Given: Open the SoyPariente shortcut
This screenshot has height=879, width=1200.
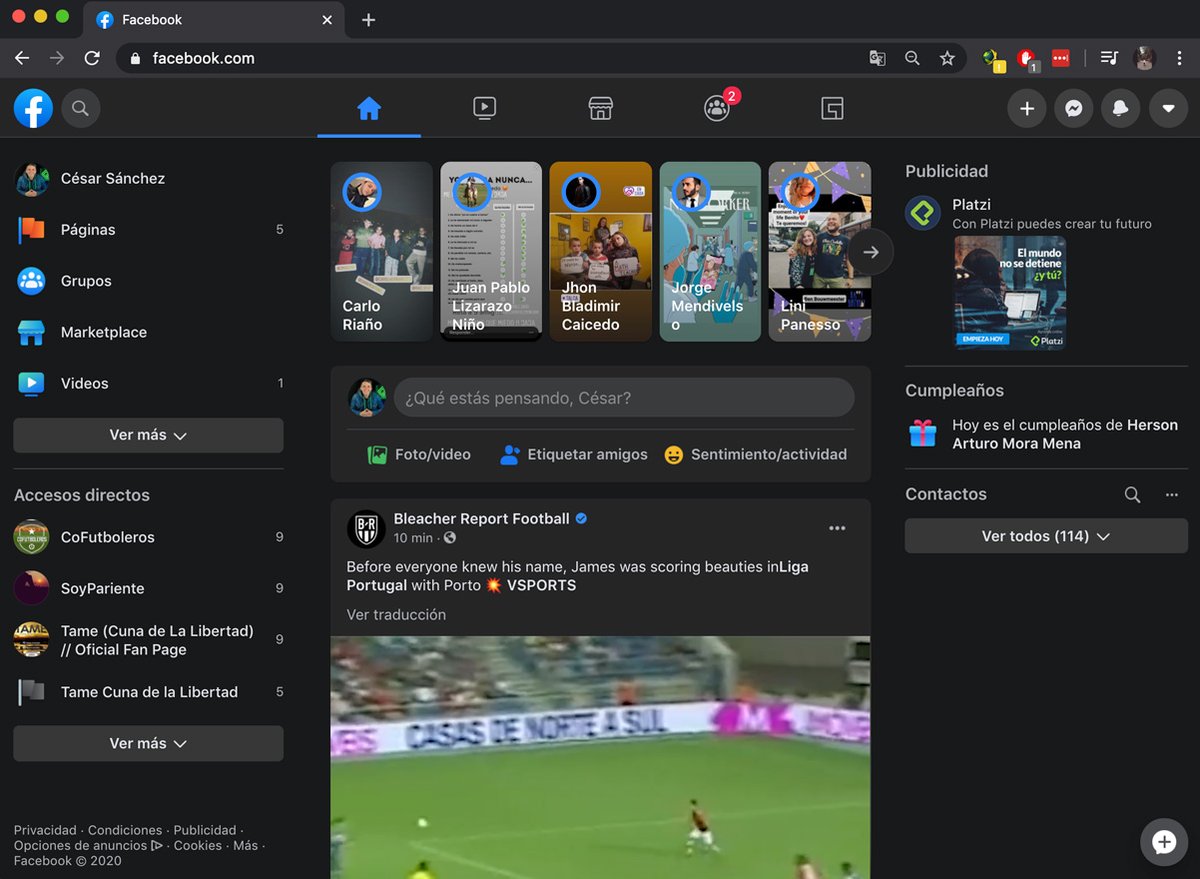Looking at the screenshot, I should [148, 588].
